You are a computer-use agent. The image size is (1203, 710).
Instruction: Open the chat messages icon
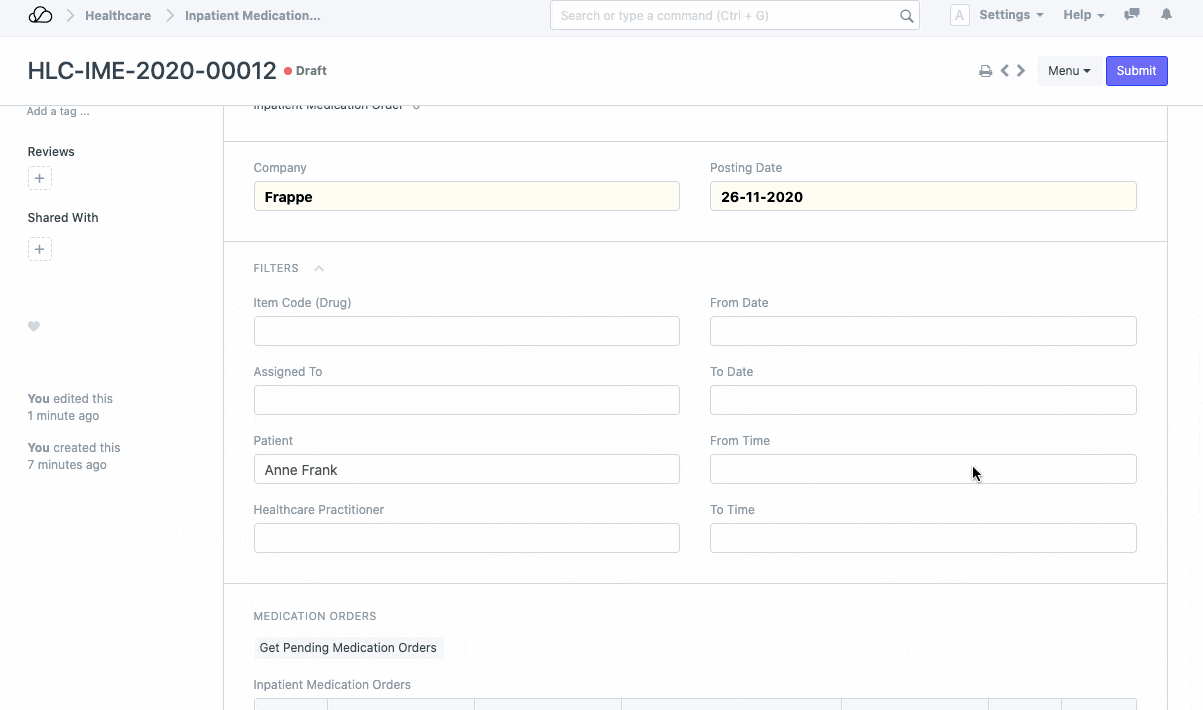pyautogui.click(x=1132, y=15)
